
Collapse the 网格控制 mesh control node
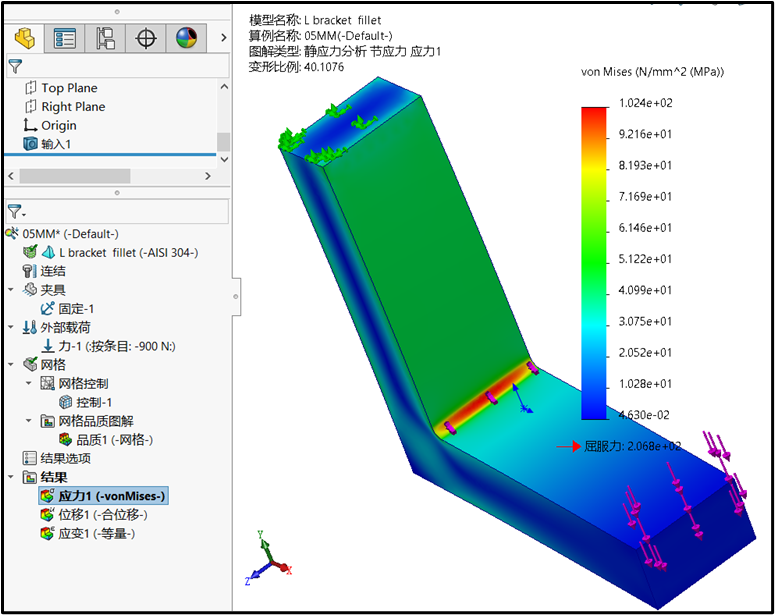pyautogui.click(x=29, y=383)
